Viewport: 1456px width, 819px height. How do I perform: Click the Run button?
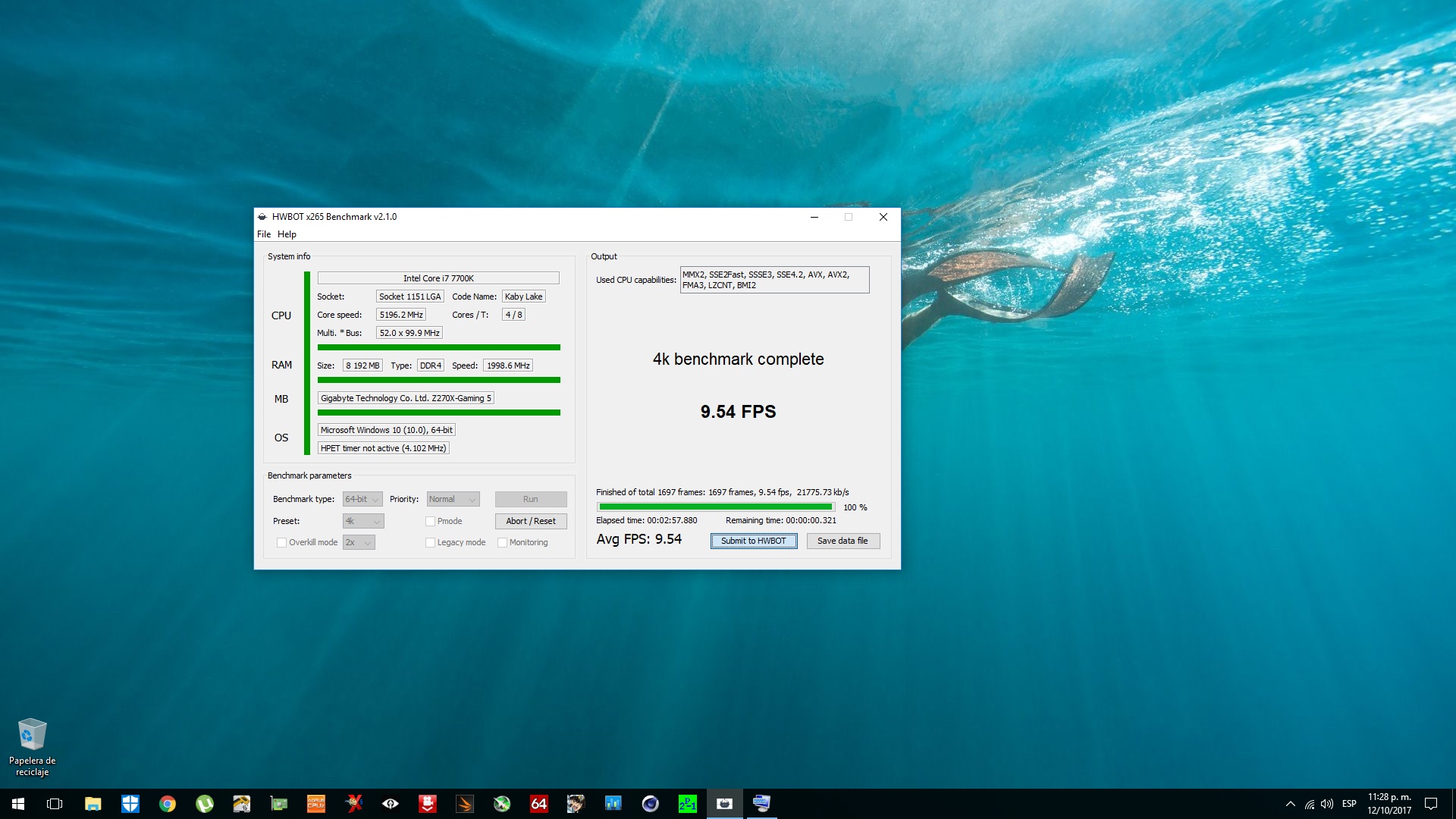click(x=531, y=500)
